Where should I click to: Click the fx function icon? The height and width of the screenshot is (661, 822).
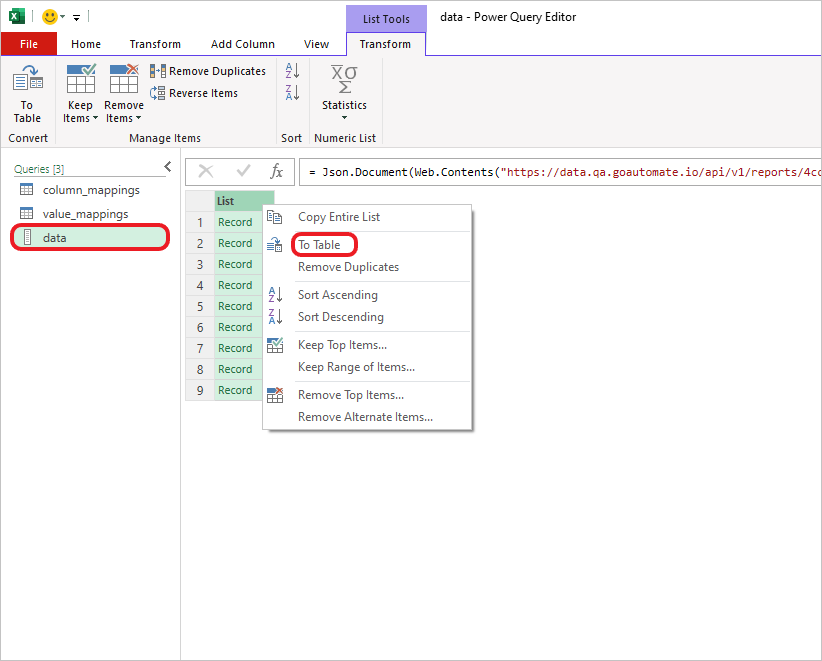point(276,171)
